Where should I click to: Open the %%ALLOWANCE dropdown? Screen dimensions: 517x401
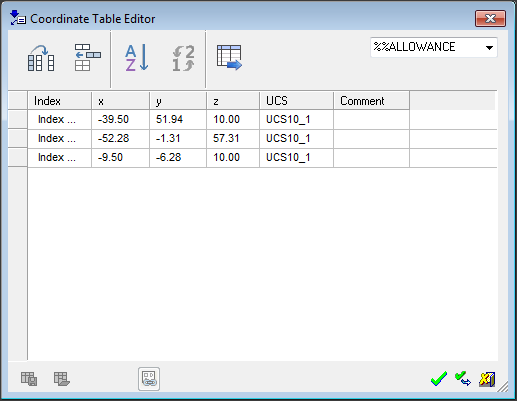434,47
